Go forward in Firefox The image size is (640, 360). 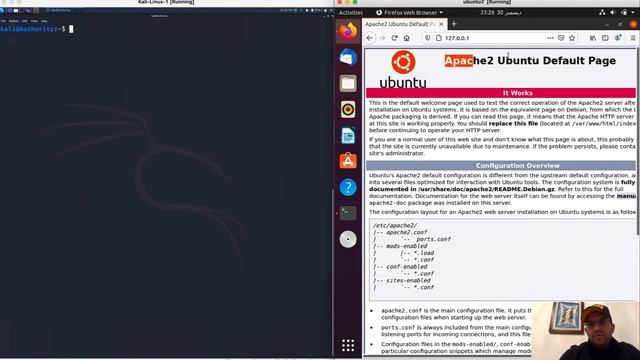(382, 38)
